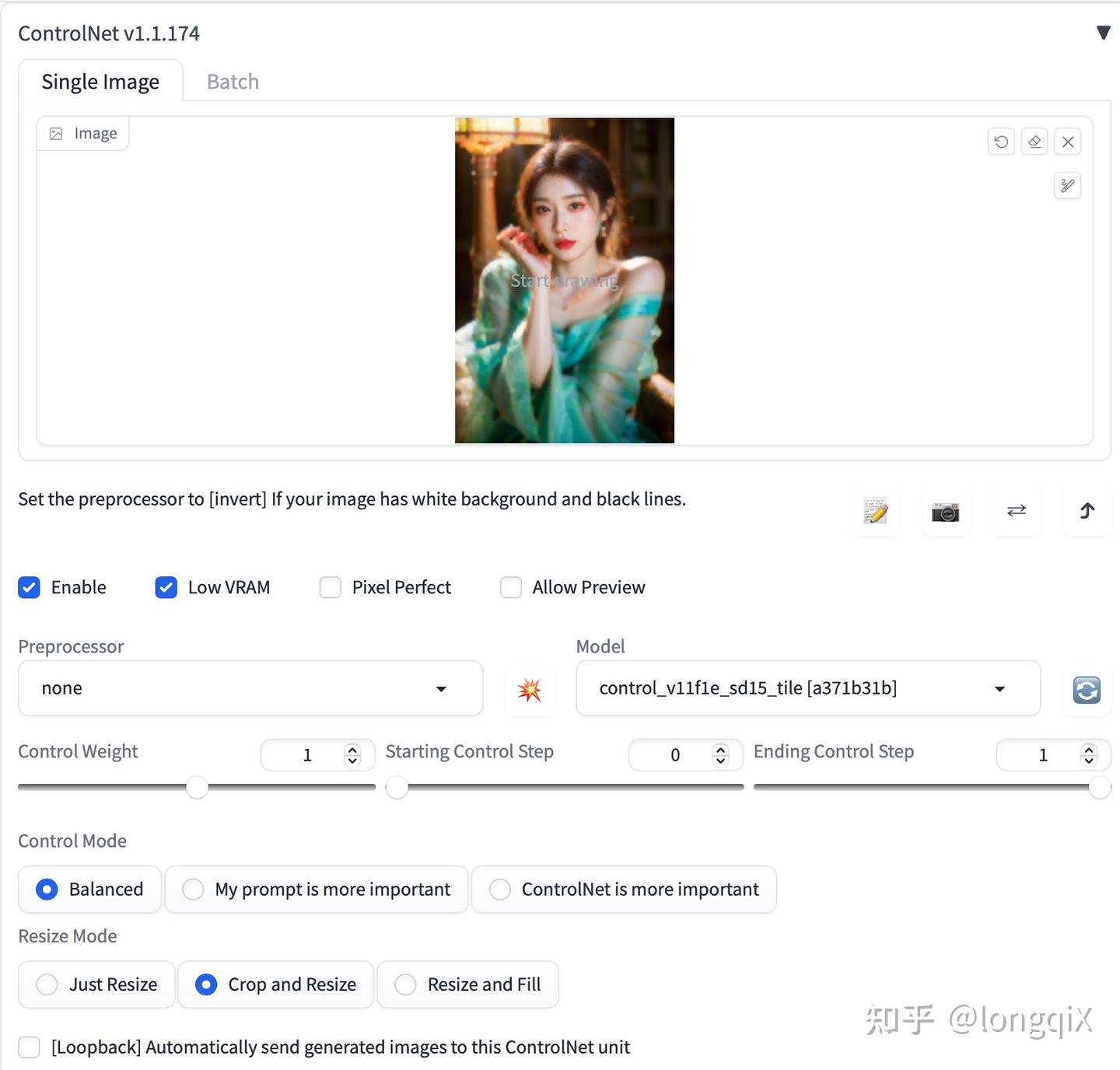
Task: Open the ControlNet model dropdown
Action: pyautogui.click(x=807, y=688)
